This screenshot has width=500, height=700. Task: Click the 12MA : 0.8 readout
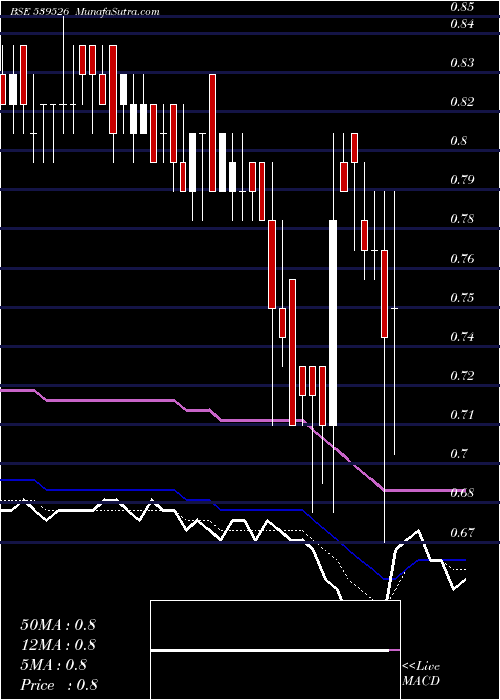(x=58, y=645)
